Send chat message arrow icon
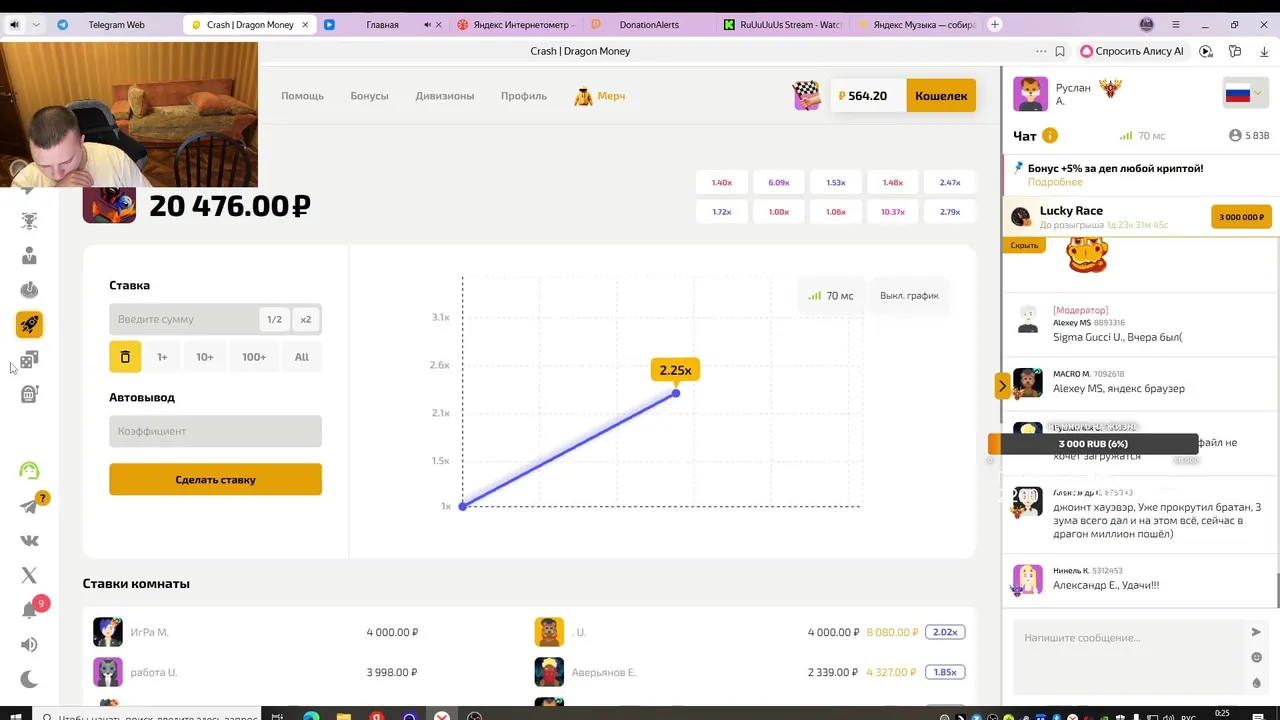 coord(1256,632)
